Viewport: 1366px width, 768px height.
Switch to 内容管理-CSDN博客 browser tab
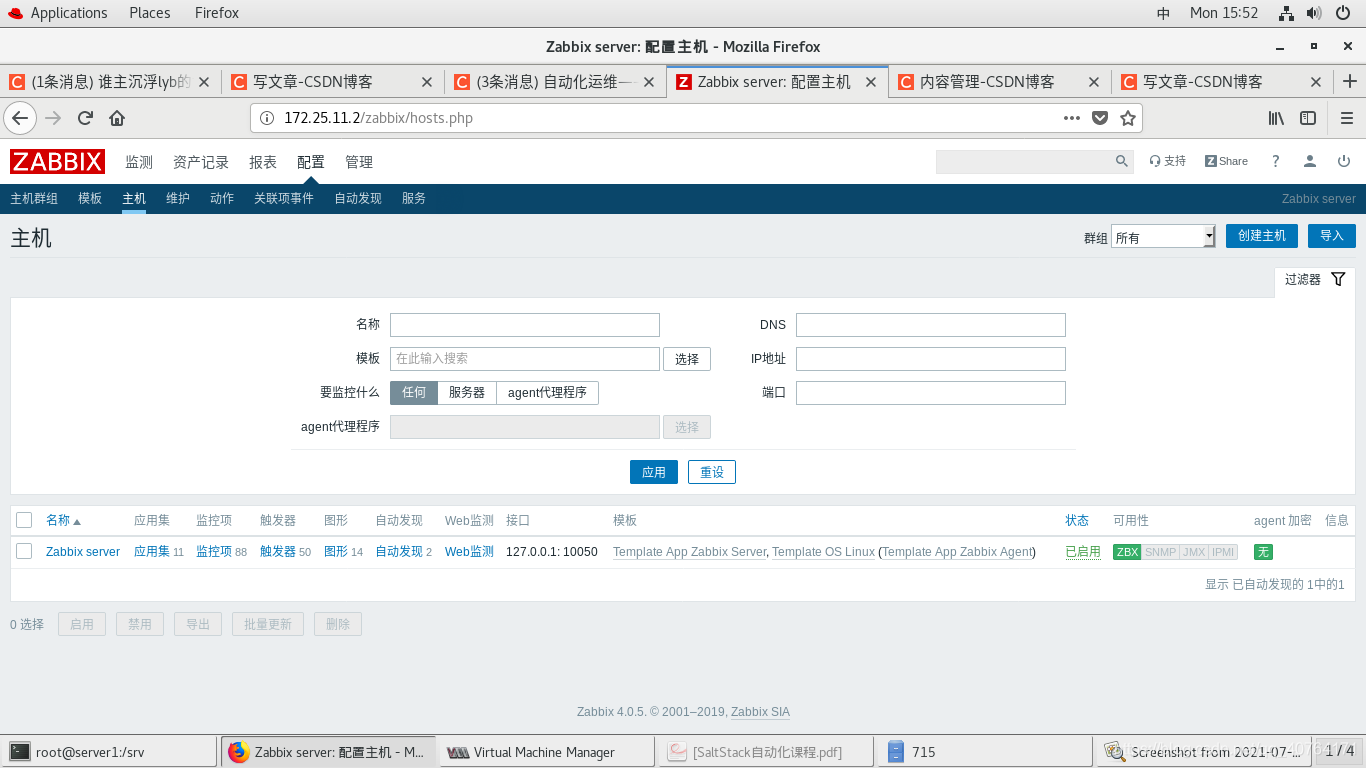pyautogui.click(x=998, y=82)
